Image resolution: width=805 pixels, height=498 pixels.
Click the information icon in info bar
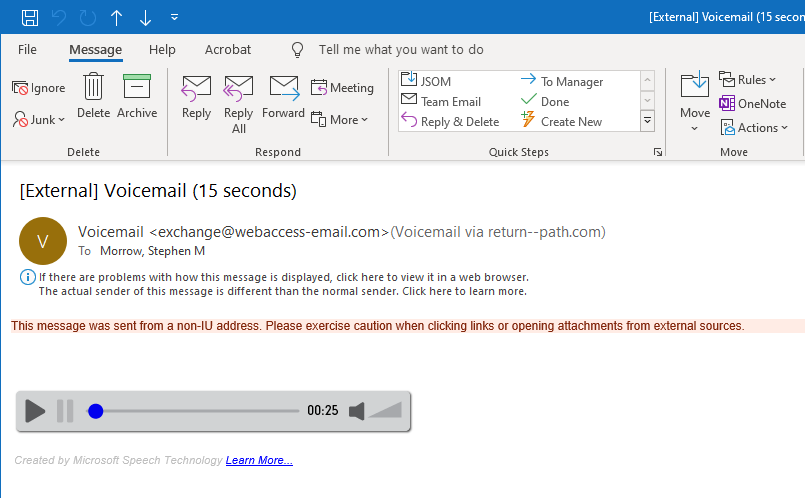tap(27, 277)
